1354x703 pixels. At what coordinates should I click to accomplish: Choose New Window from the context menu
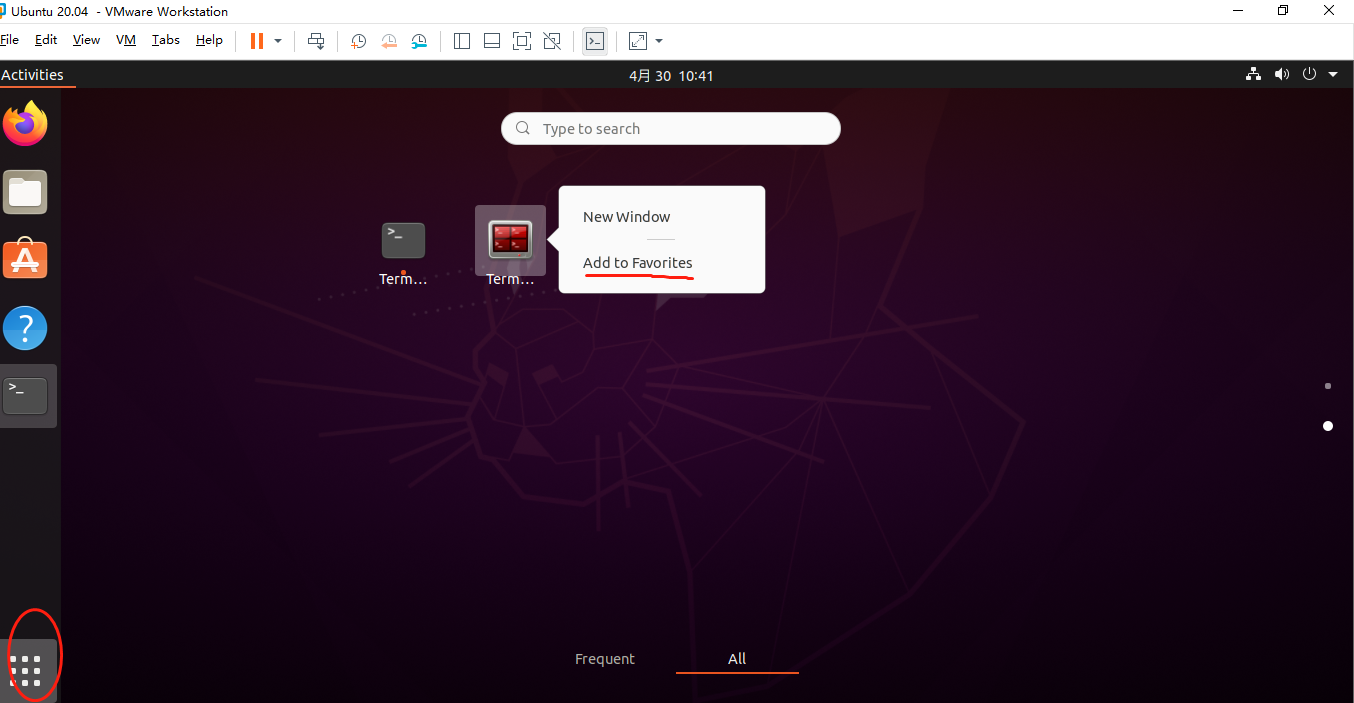click(x=627, y=217)
